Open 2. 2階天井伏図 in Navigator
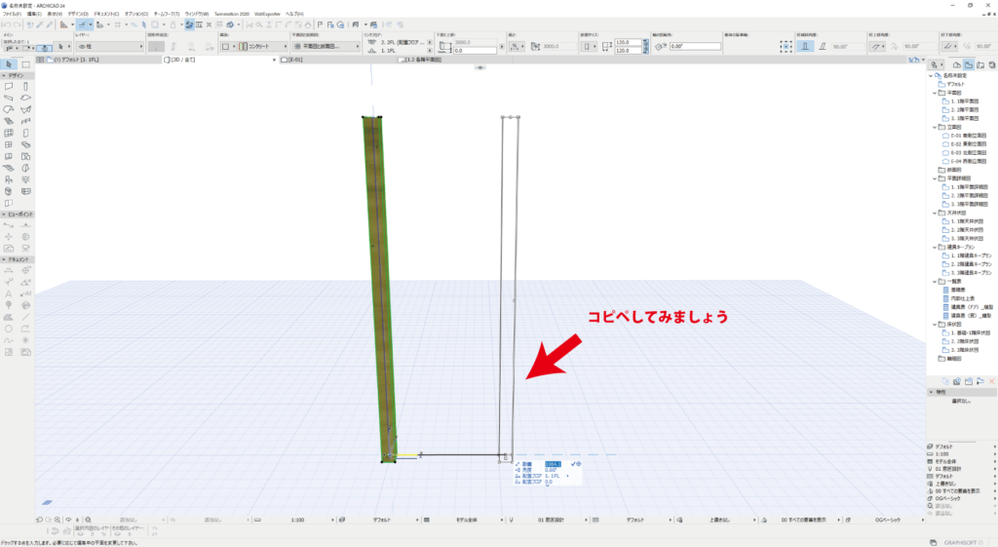 click(967, 230)
